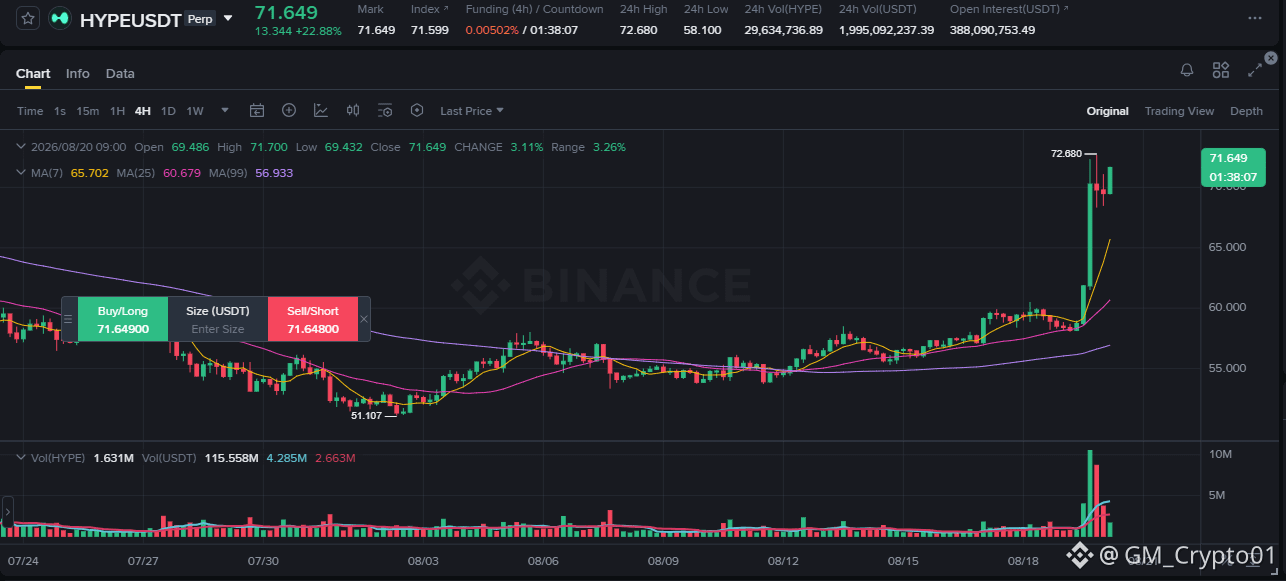Click the circled plus icon in the toolbar
Screen dimensions: 1286x581
click(x=289, y=111)
